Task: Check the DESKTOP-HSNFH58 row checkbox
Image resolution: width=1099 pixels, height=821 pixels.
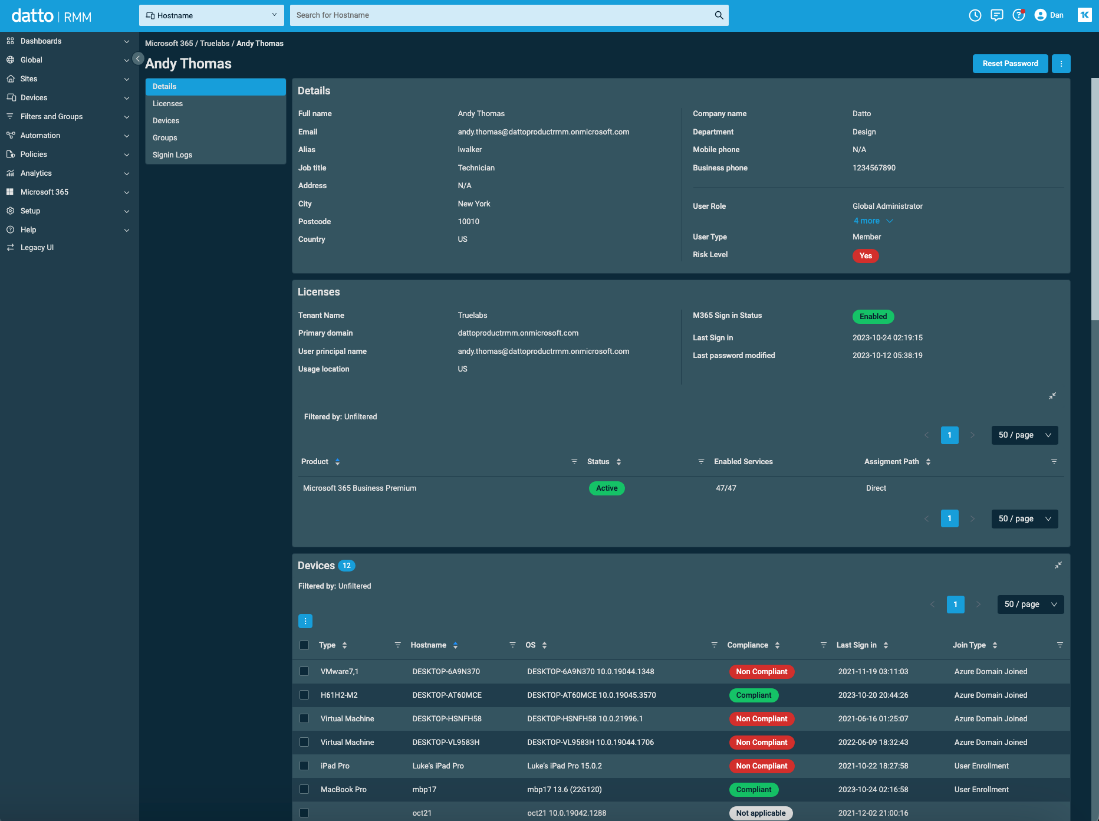Action: click(304, 718)
